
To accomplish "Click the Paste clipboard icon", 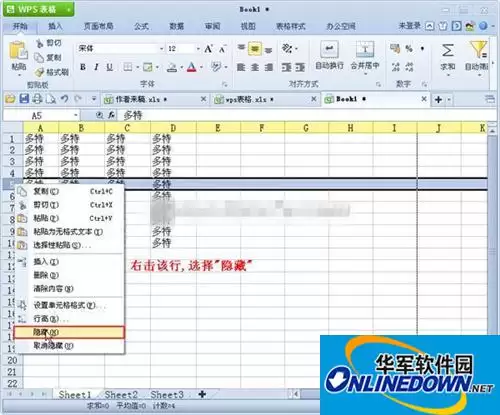I will tap(18, 51).
